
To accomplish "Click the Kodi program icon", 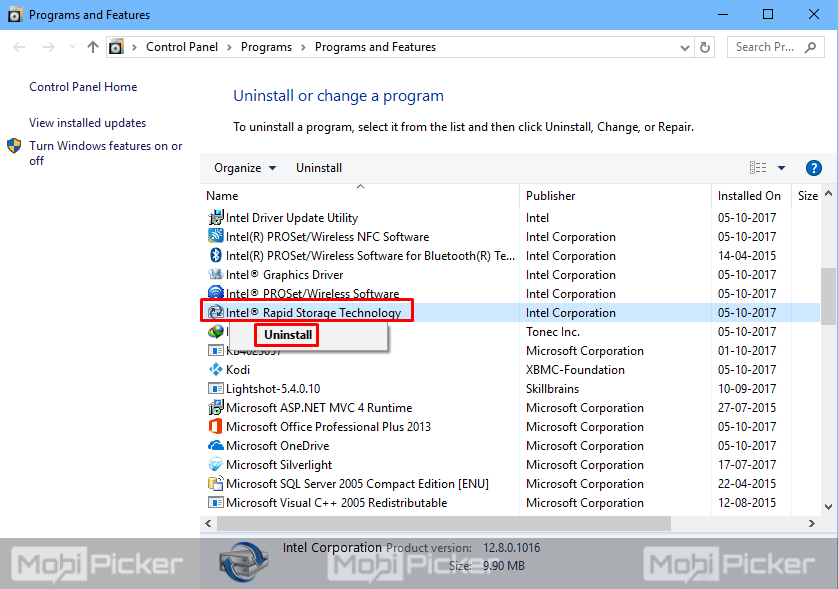I will click(x=215, y=369).
